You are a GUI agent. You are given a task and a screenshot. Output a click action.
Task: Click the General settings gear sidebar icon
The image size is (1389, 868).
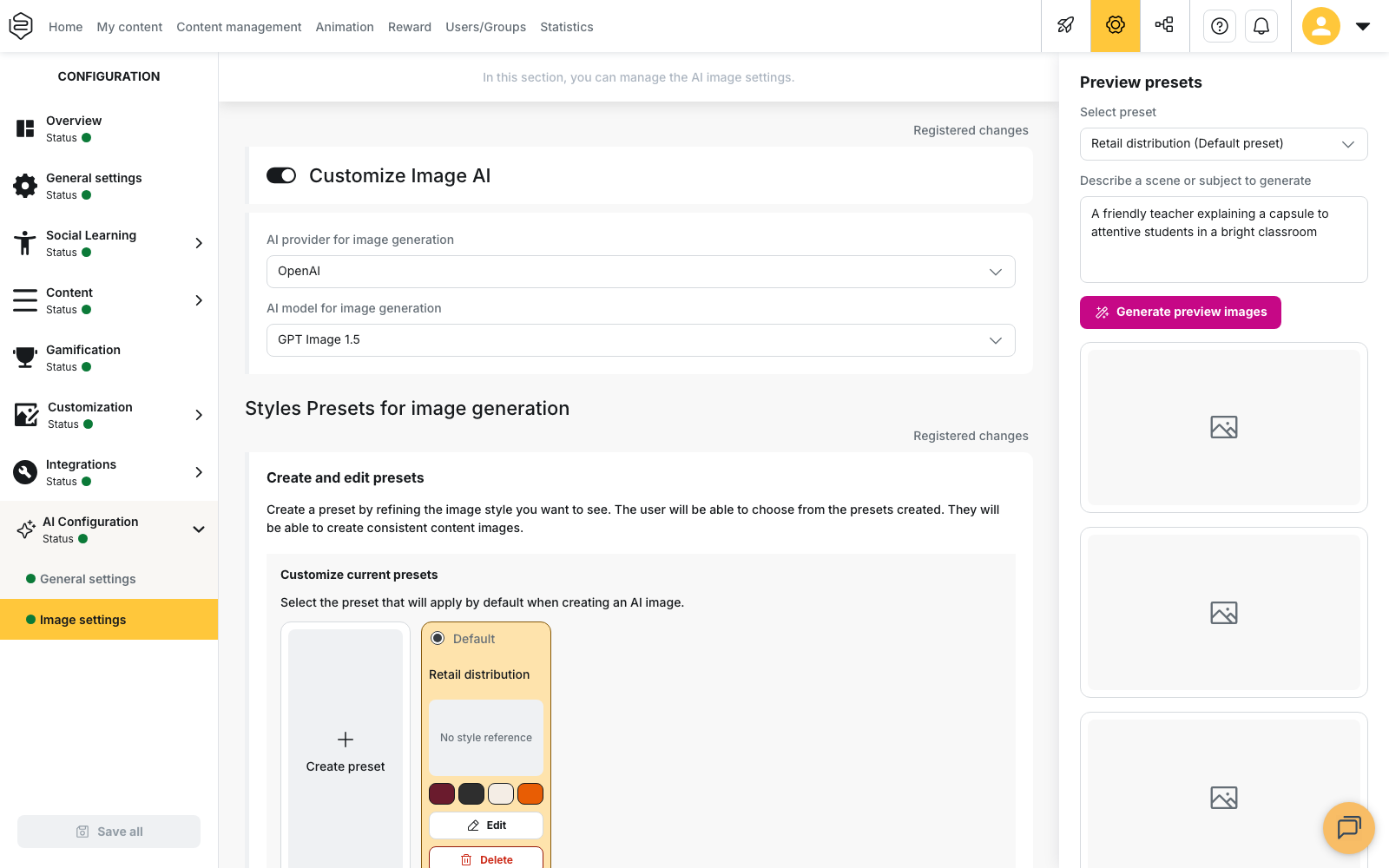[25, 186]
